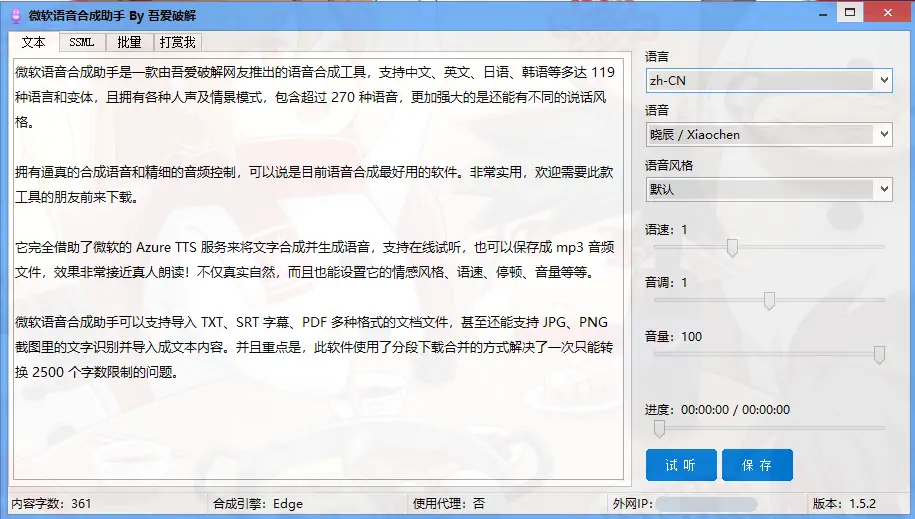
Task: Expand the 语音风格 默认 dropdown
Action: point(769,189)
